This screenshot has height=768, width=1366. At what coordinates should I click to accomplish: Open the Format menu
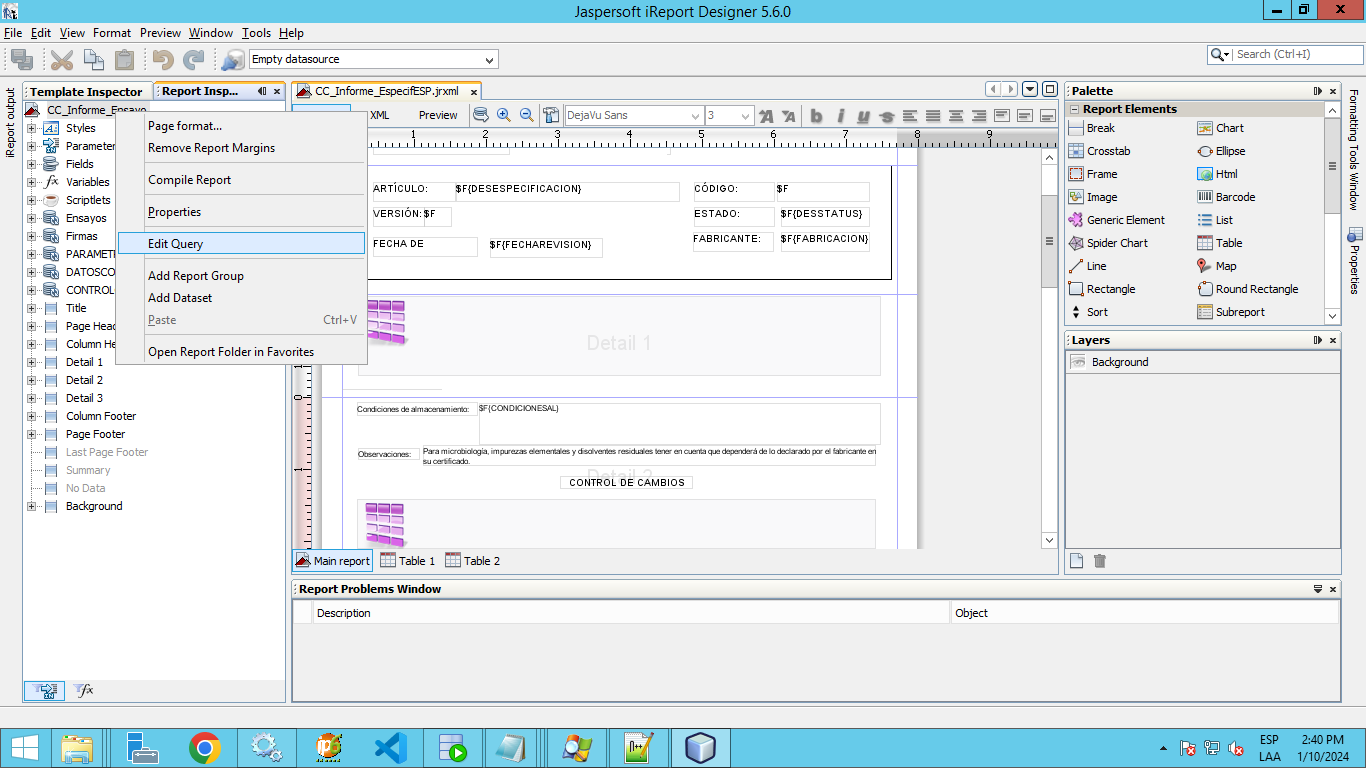(112, 33)
